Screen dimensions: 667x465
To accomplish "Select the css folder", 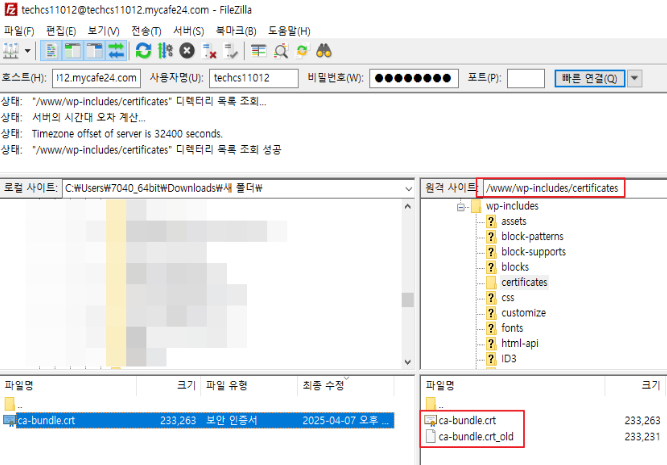I will tap(507, 298).
